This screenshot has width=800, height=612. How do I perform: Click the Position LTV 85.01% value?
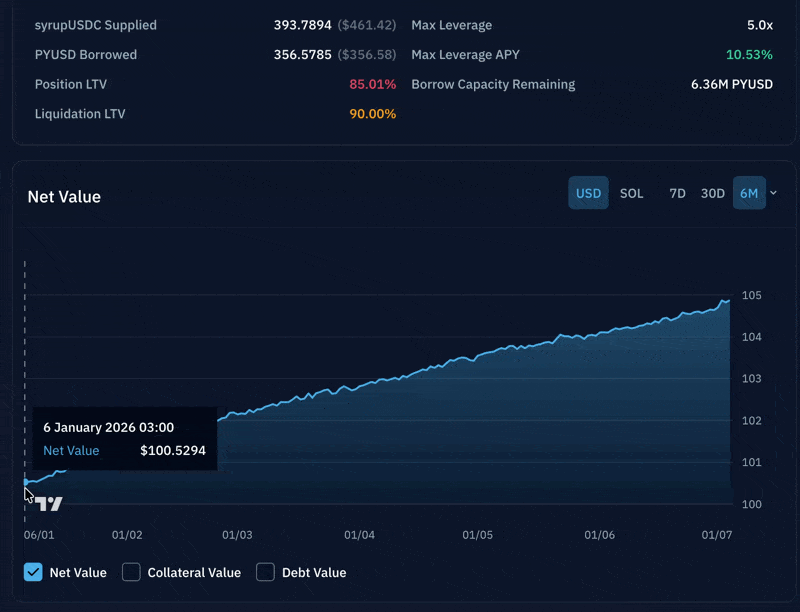coord(372,84)
